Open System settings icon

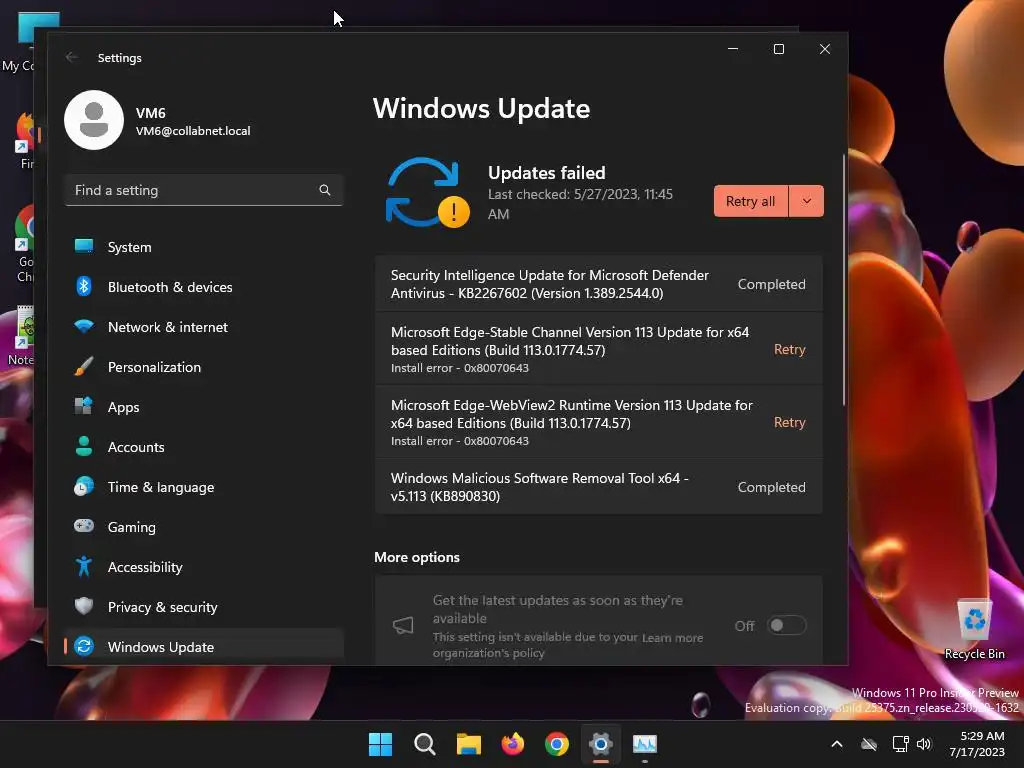pos(84,246)
